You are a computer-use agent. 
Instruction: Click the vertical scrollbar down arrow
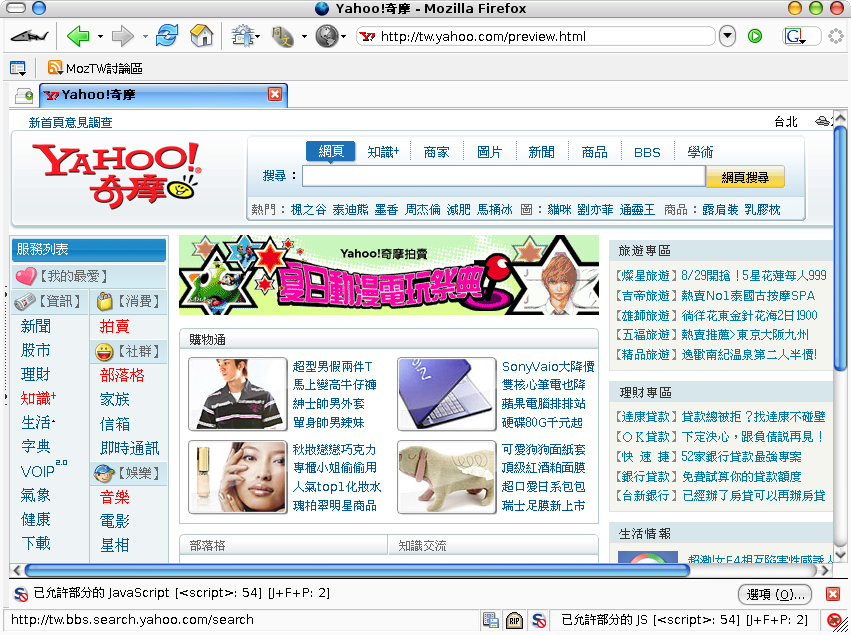pos(840,555)
